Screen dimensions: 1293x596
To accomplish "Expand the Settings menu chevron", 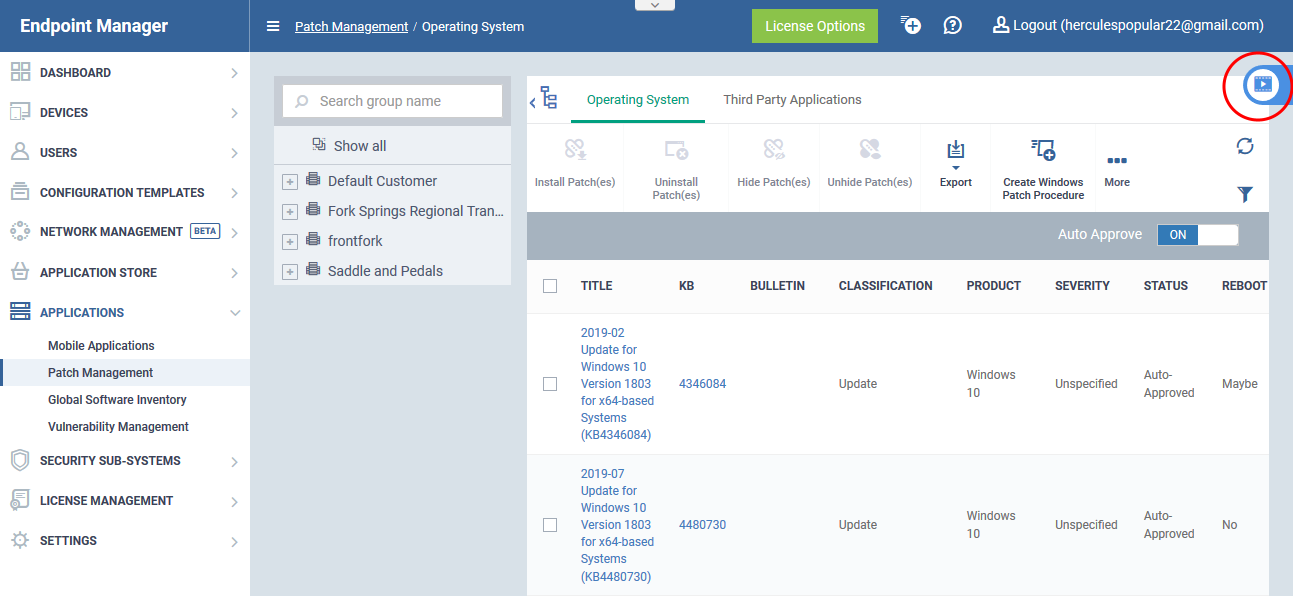I will [x=234, y=541].
